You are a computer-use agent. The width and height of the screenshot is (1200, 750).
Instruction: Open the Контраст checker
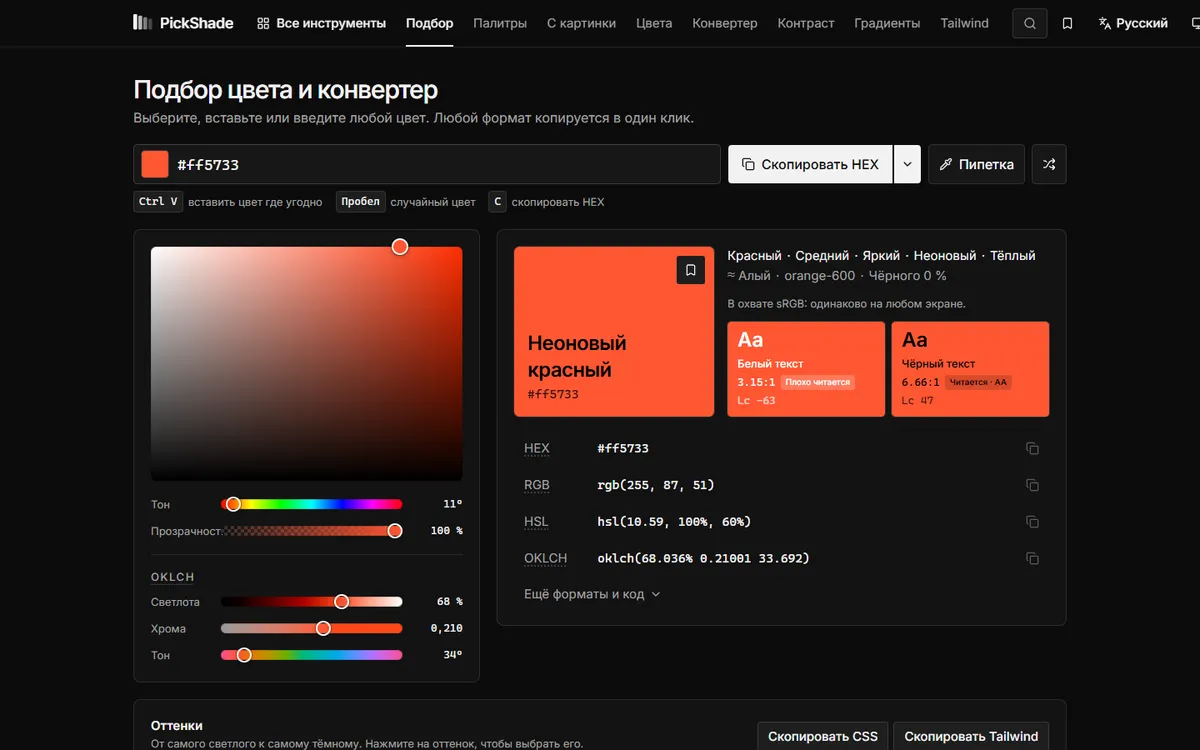click(806, 23)
